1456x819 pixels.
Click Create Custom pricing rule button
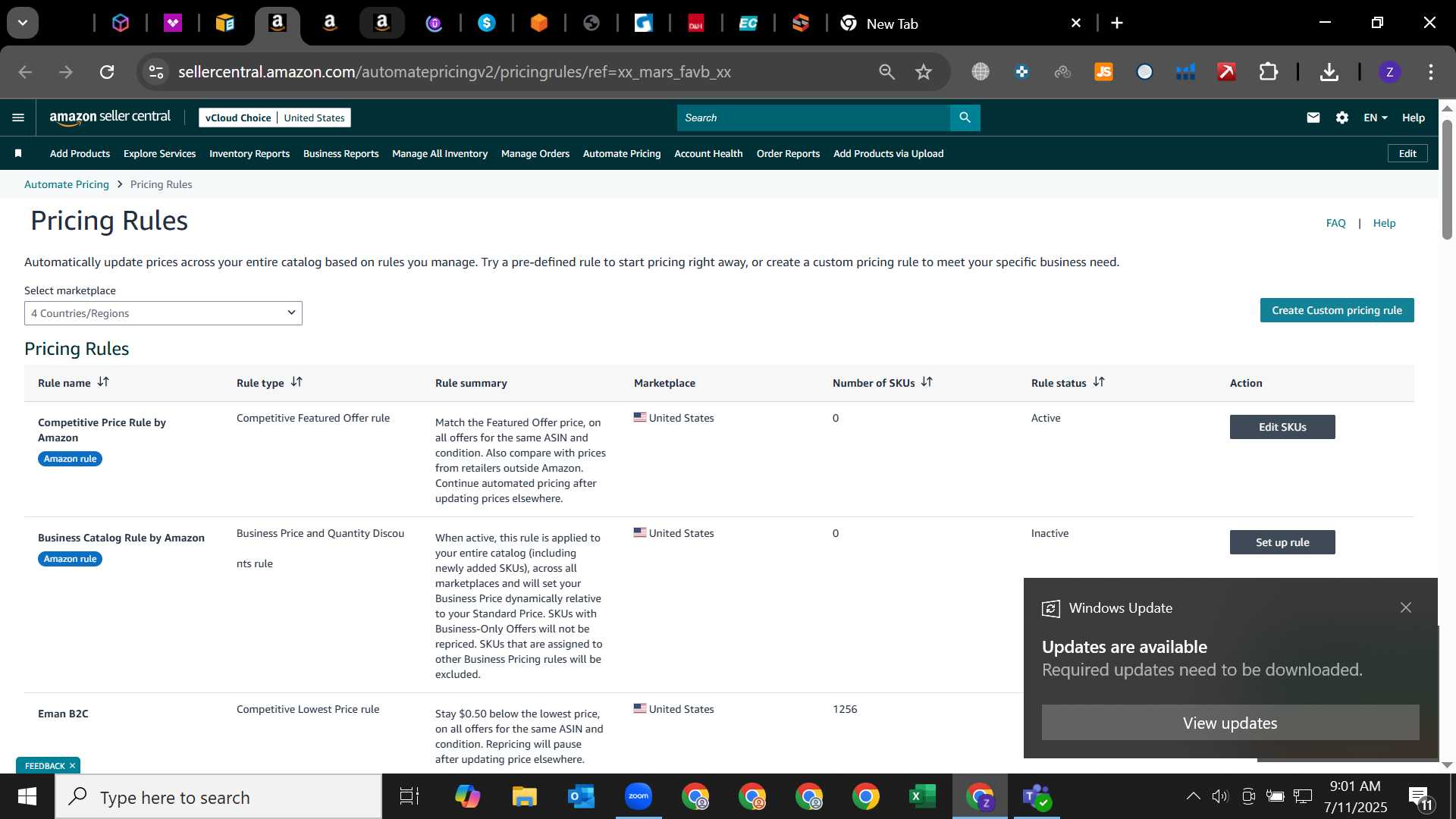[1337, 310]
